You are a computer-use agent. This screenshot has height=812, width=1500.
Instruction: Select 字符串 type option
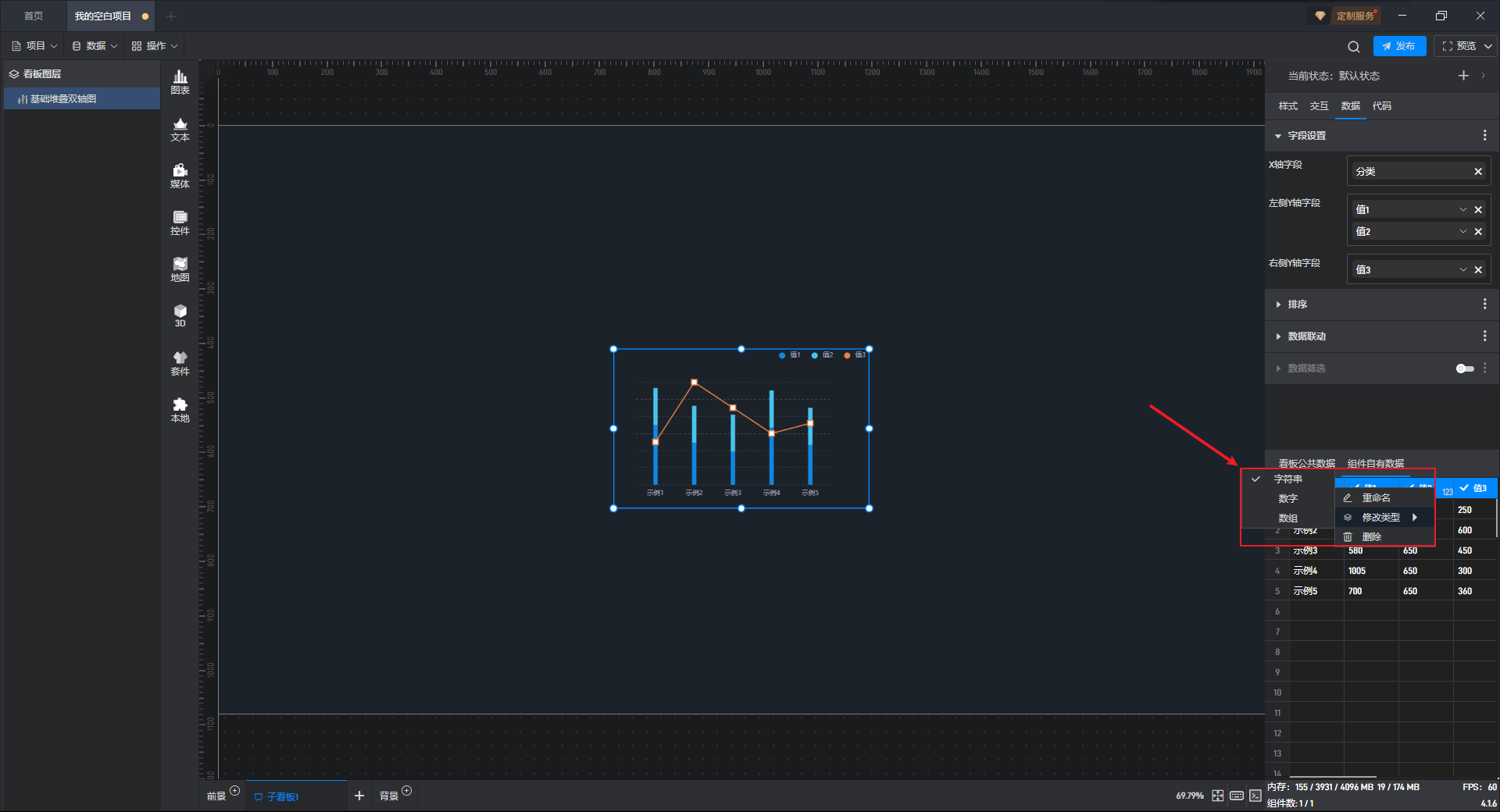1287,479
